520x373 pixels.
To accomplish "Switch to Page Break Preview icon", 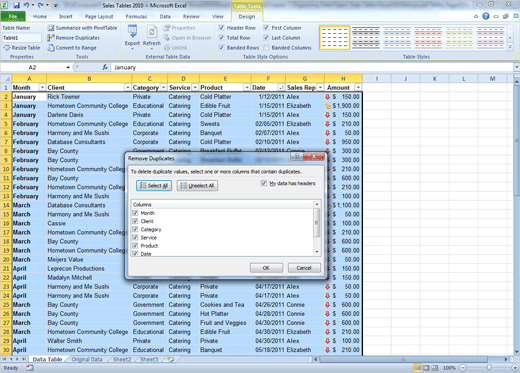I will pos(435,368).
